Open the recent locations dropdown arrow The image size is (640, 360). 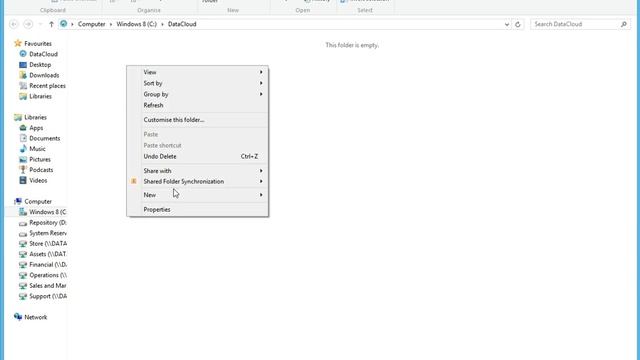click(x=40, y=24)
